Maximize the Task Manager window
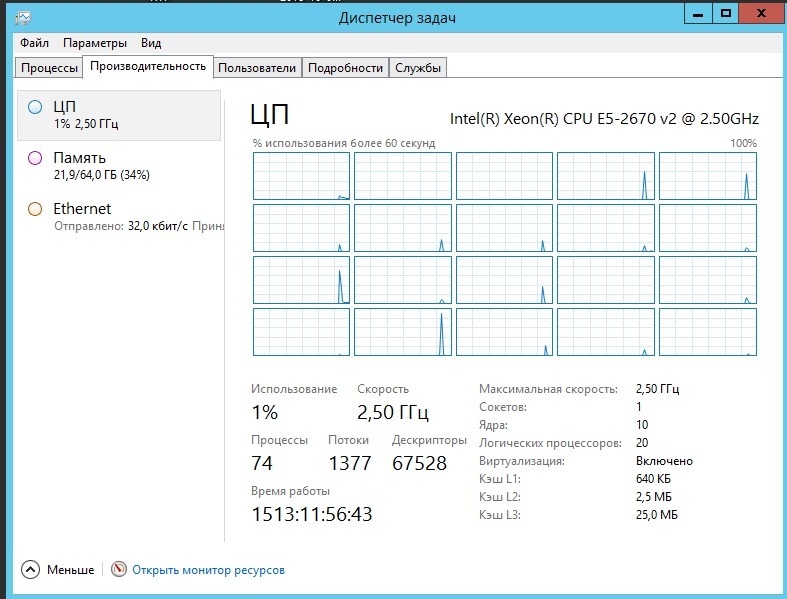This screenshot has width=787, height=599. [726, 12]
